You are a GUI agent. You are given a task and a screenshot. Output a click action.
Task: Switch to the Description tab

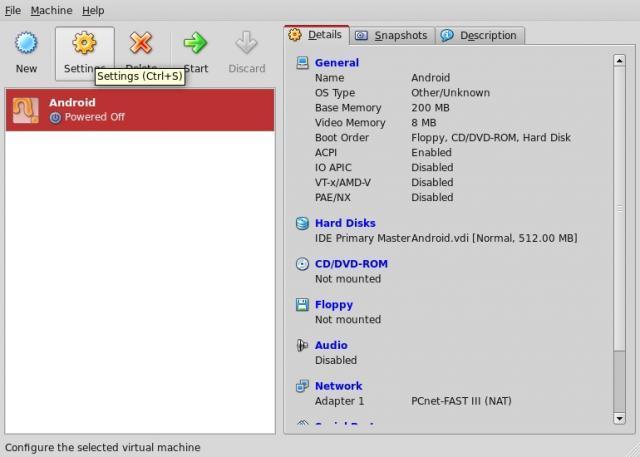(x=480, y=35)
